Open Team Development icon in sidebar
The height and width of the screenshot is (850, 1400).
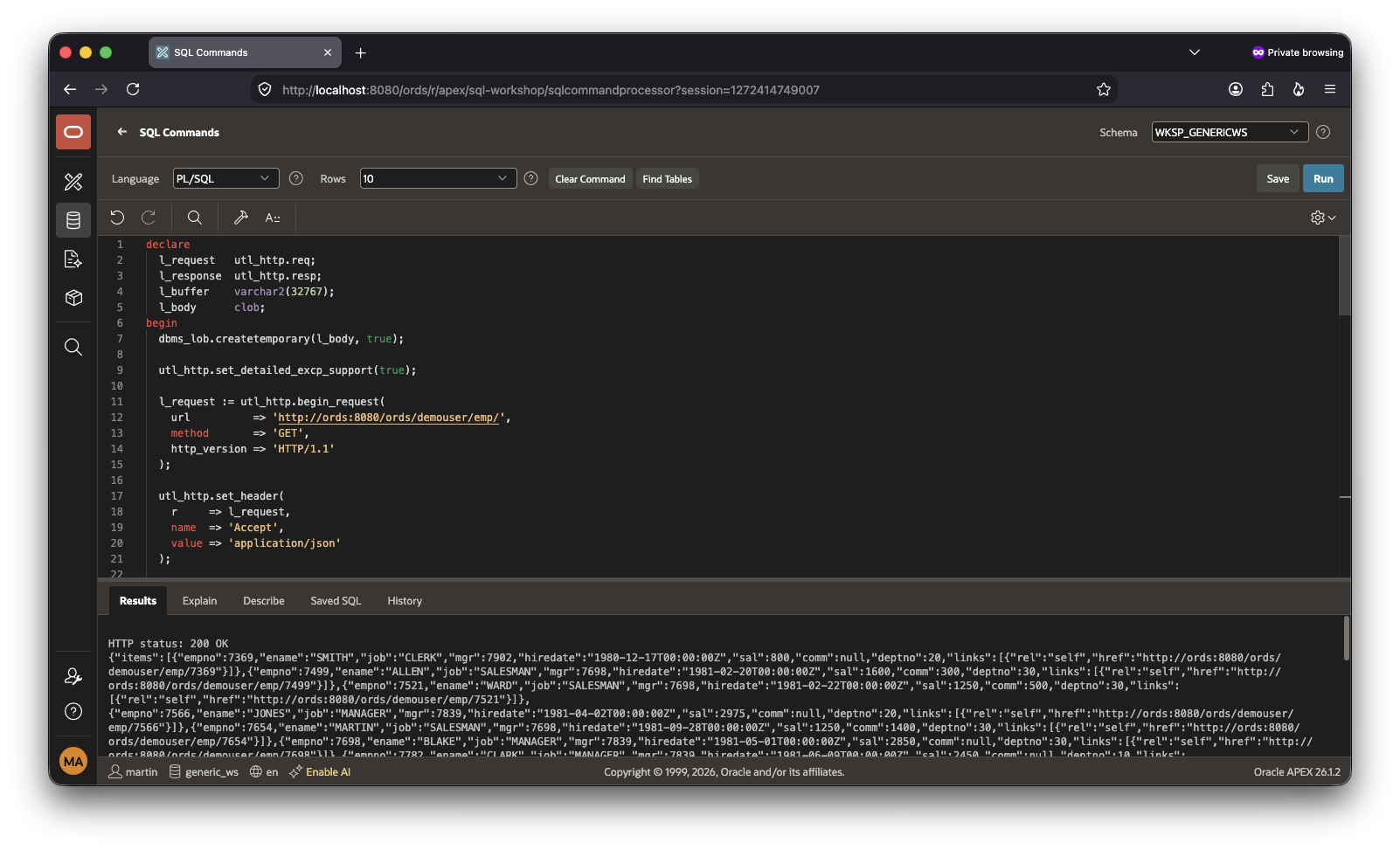[73, 259]
